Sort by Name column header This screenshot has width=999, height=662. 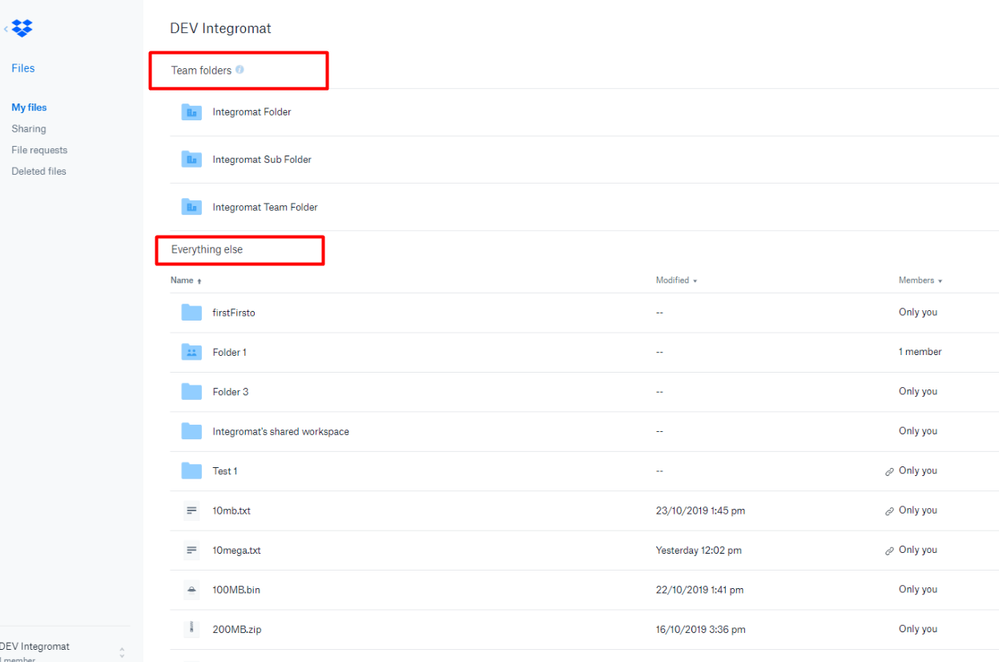(185, 280)
